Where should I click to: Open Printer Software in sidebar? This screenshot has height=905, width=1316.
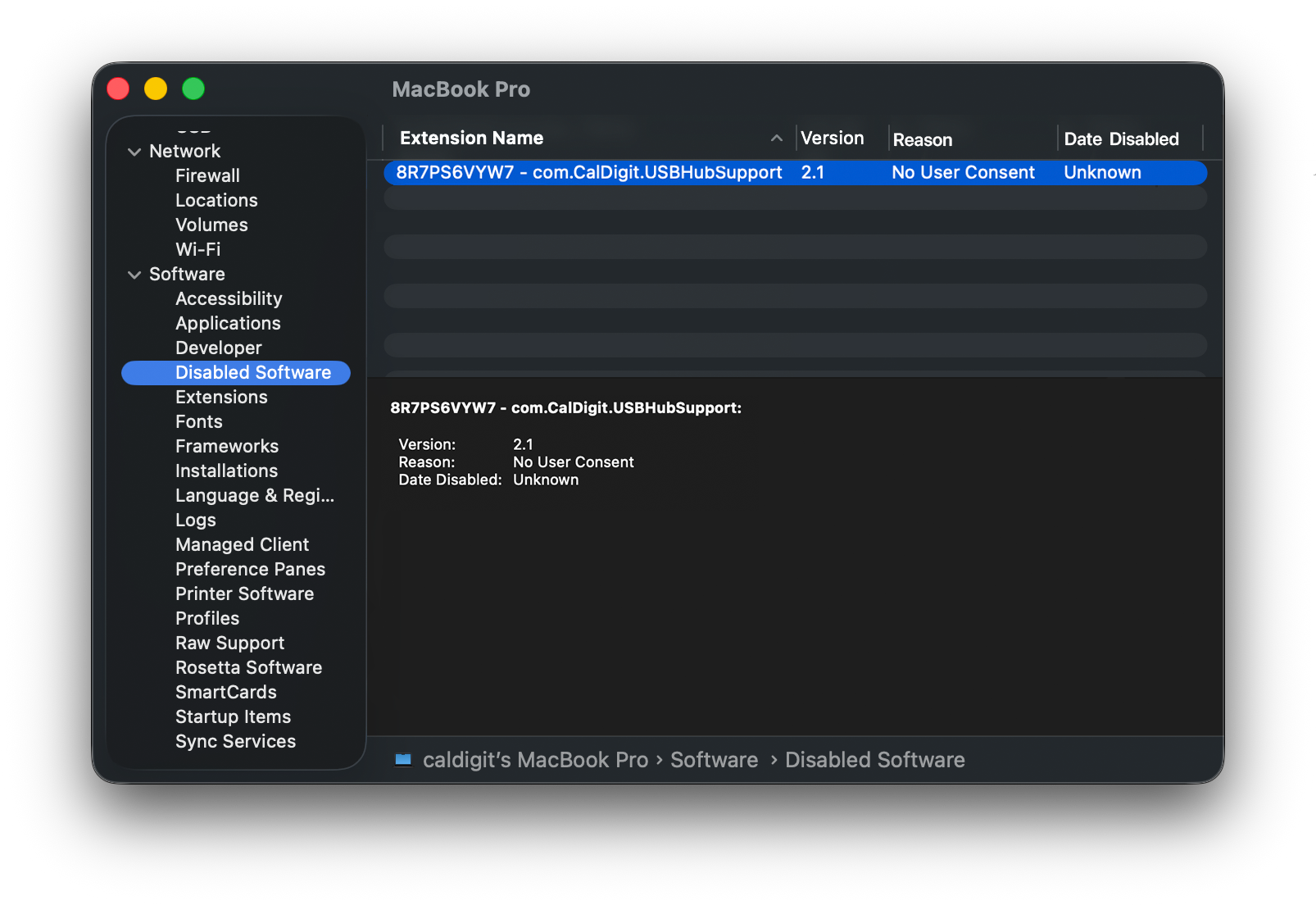click(244, 594)
